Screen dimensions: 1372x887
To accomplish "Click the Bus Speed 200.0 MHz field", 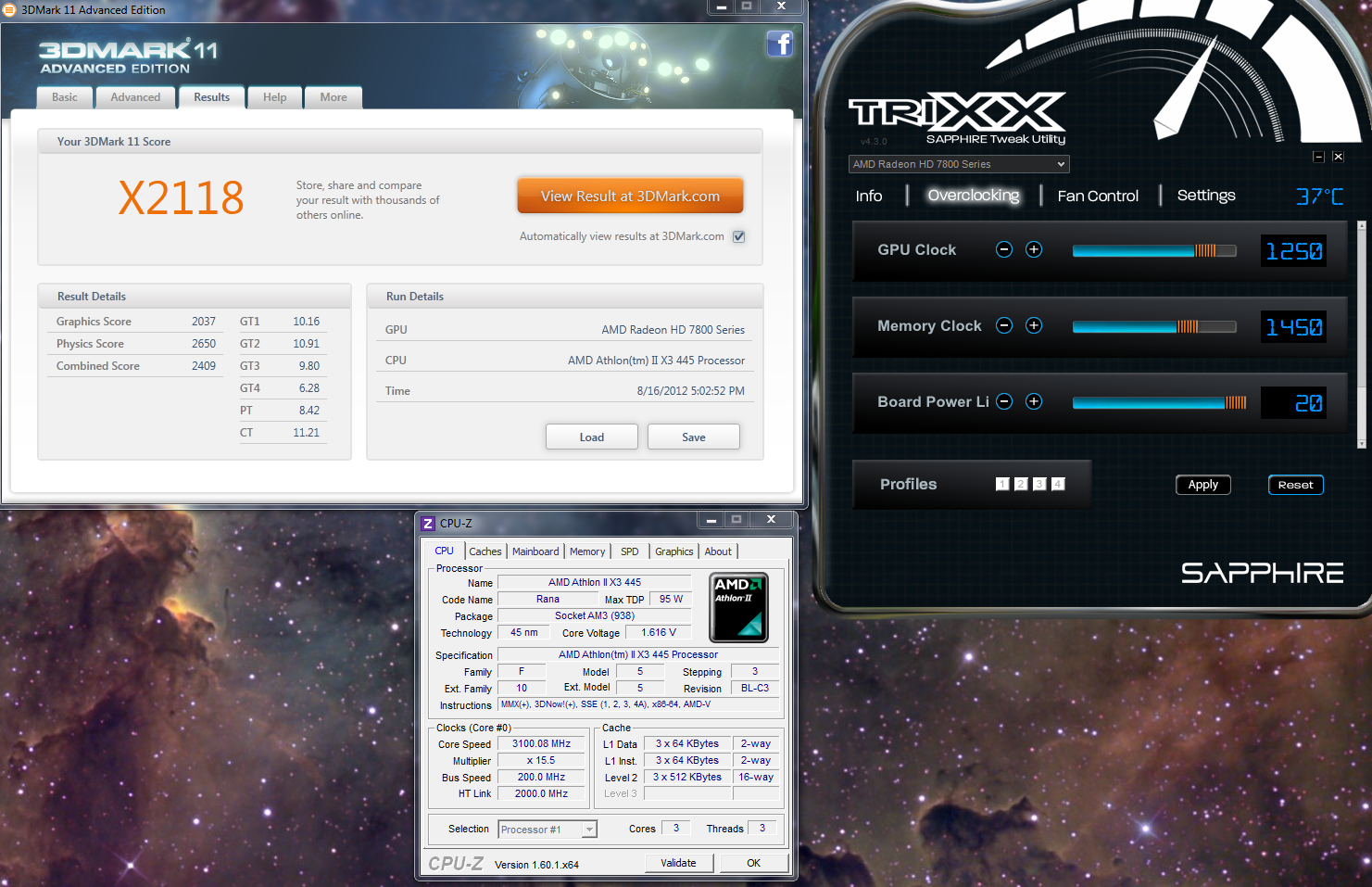I will [x=542, y=777].
